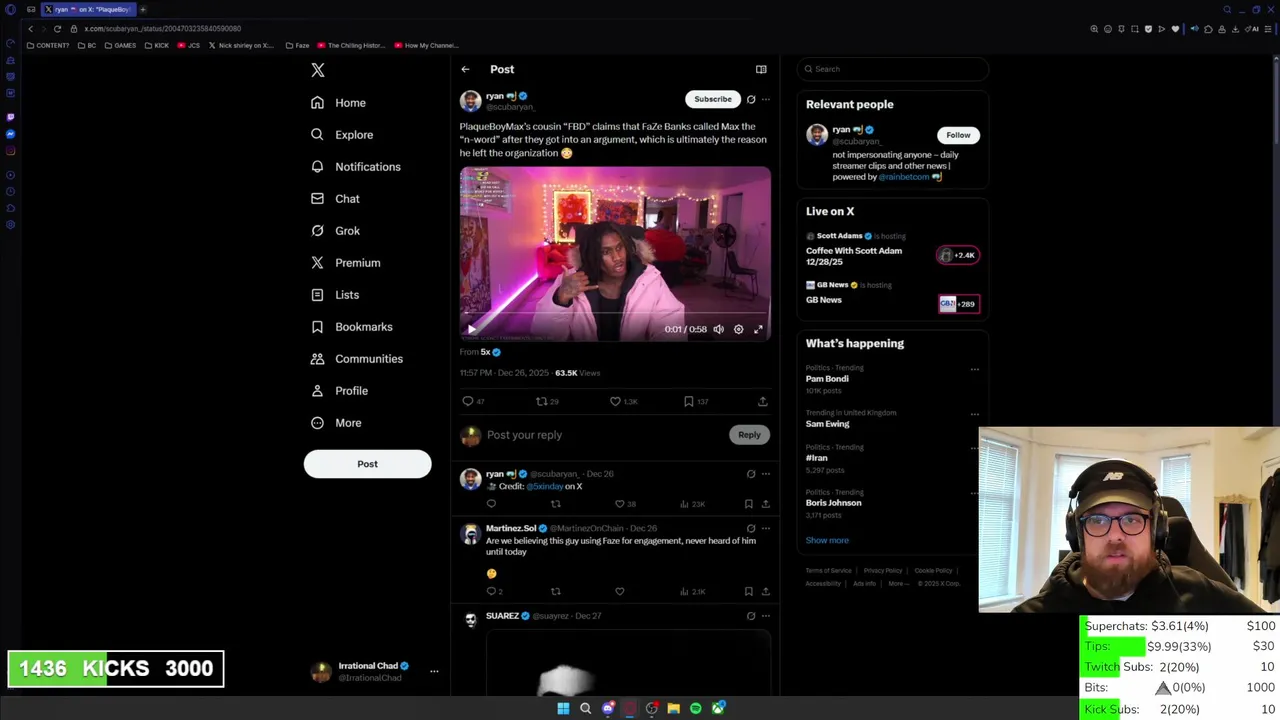This screenshot has width=1280, height=720.
Task: Play the video in the post
Action: 472,329
